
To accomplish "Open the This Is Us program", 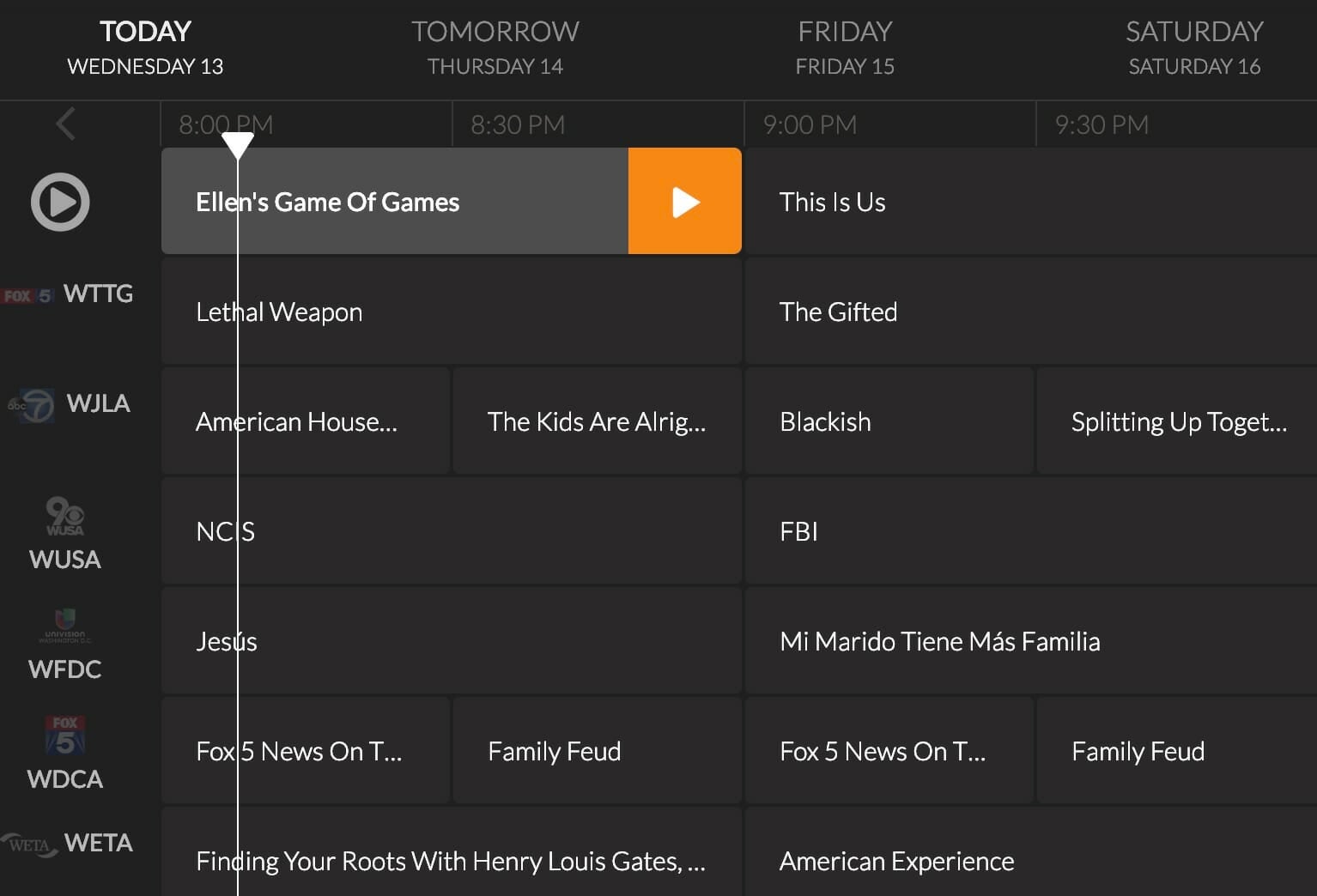I will point(1031,202).
